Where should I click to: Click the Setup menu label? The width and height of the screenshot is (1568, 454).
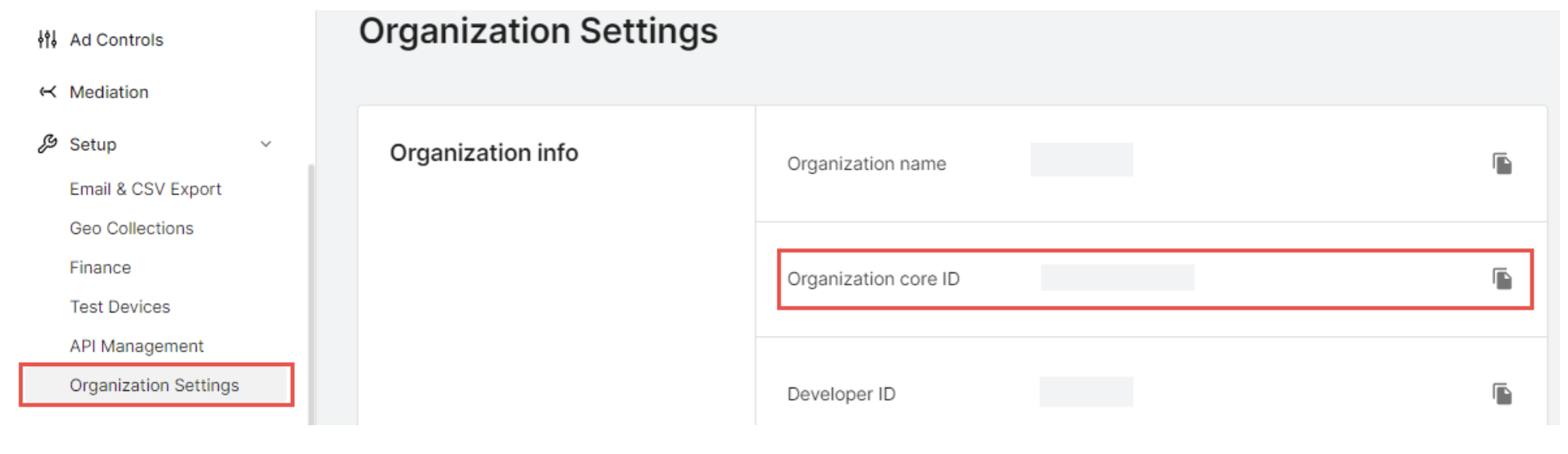click(93, 145)
